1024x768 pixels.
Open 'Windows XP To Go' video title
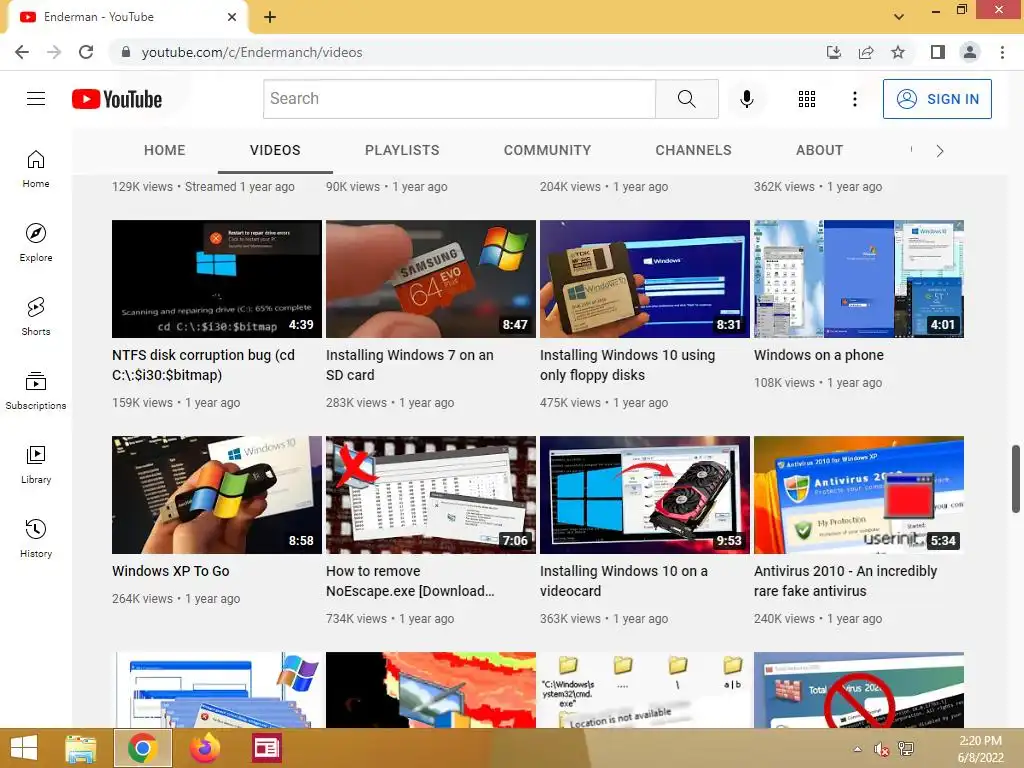[170, 571]
